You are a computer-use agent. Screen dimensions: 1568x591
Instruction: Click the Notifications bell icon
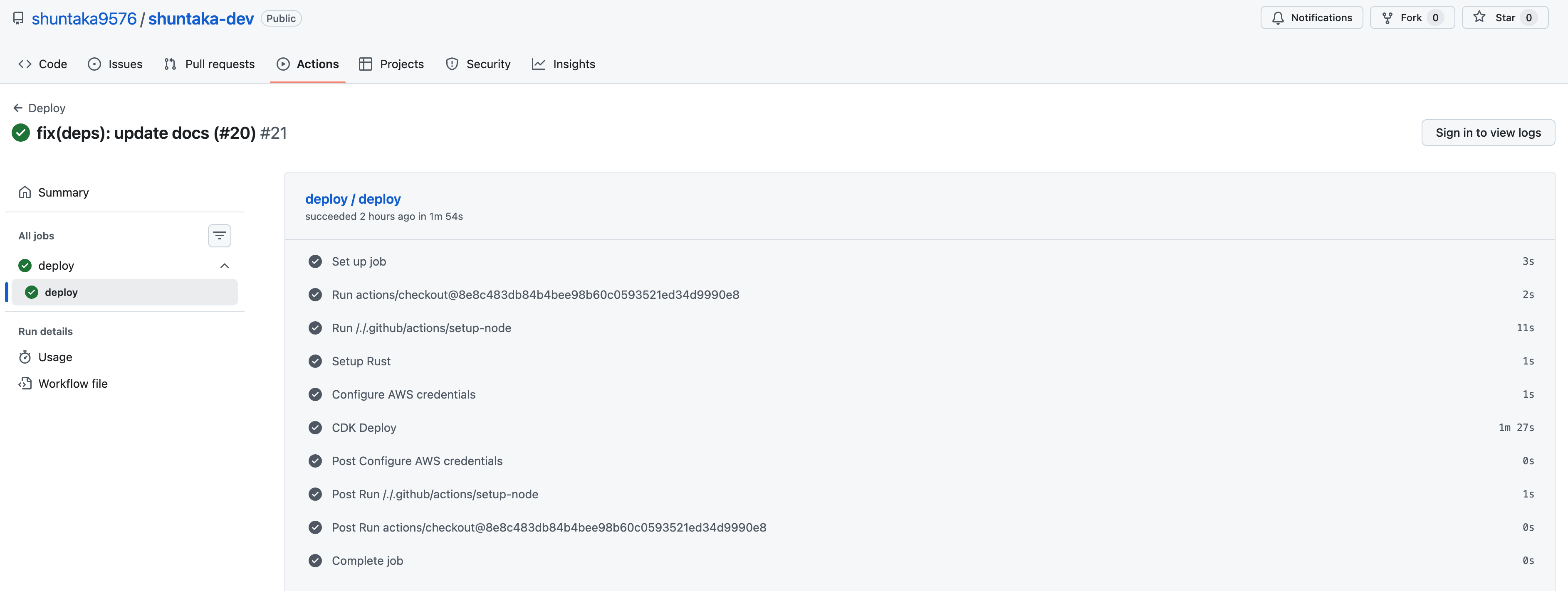point(1278,18)
